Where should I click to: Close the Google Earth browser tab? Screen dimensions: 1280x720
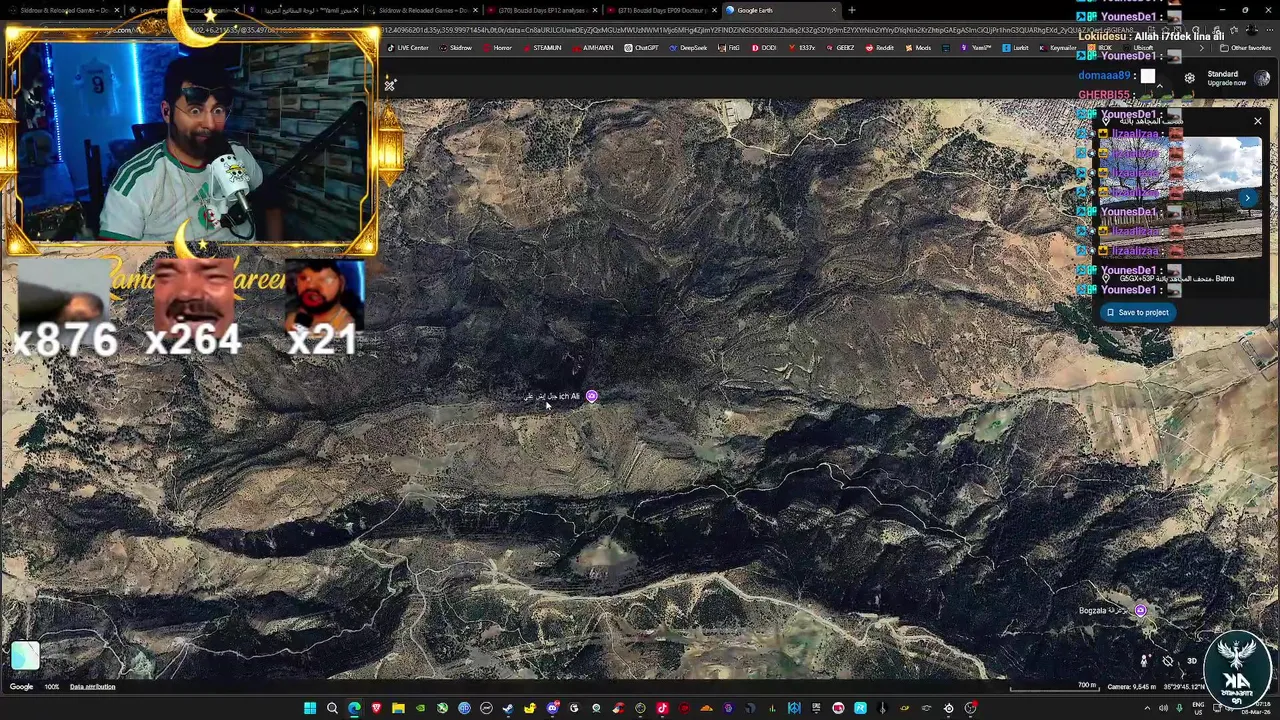point(834,10)
